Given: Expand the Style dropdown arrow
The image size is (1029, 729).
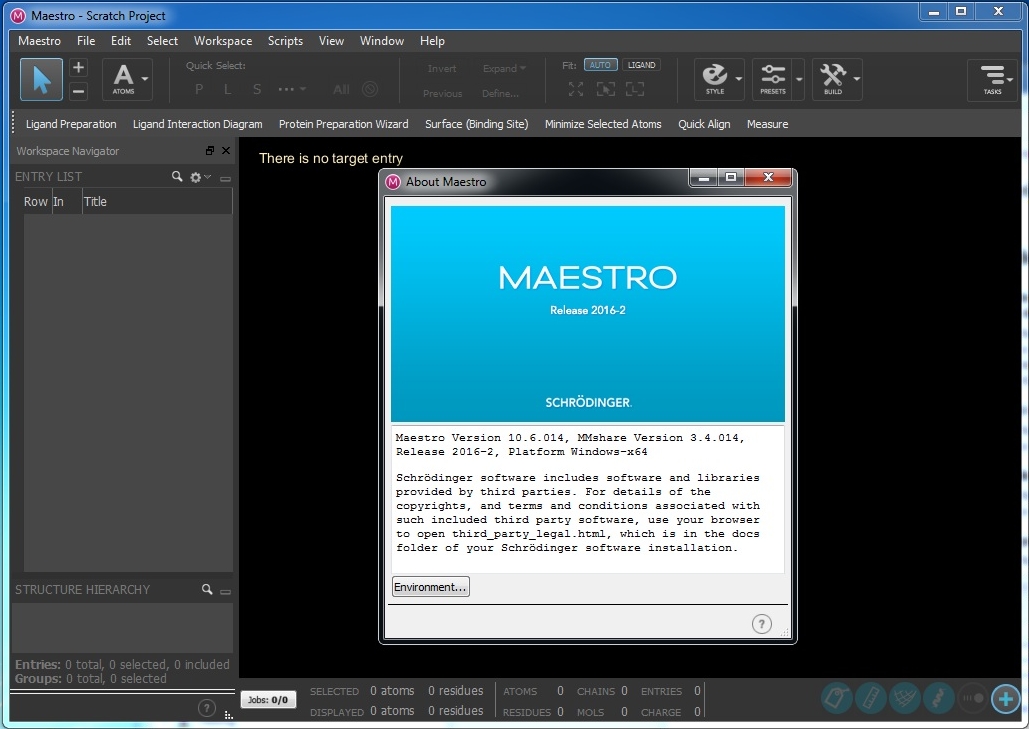Looking at the screenshot, I should click(739, 79).
